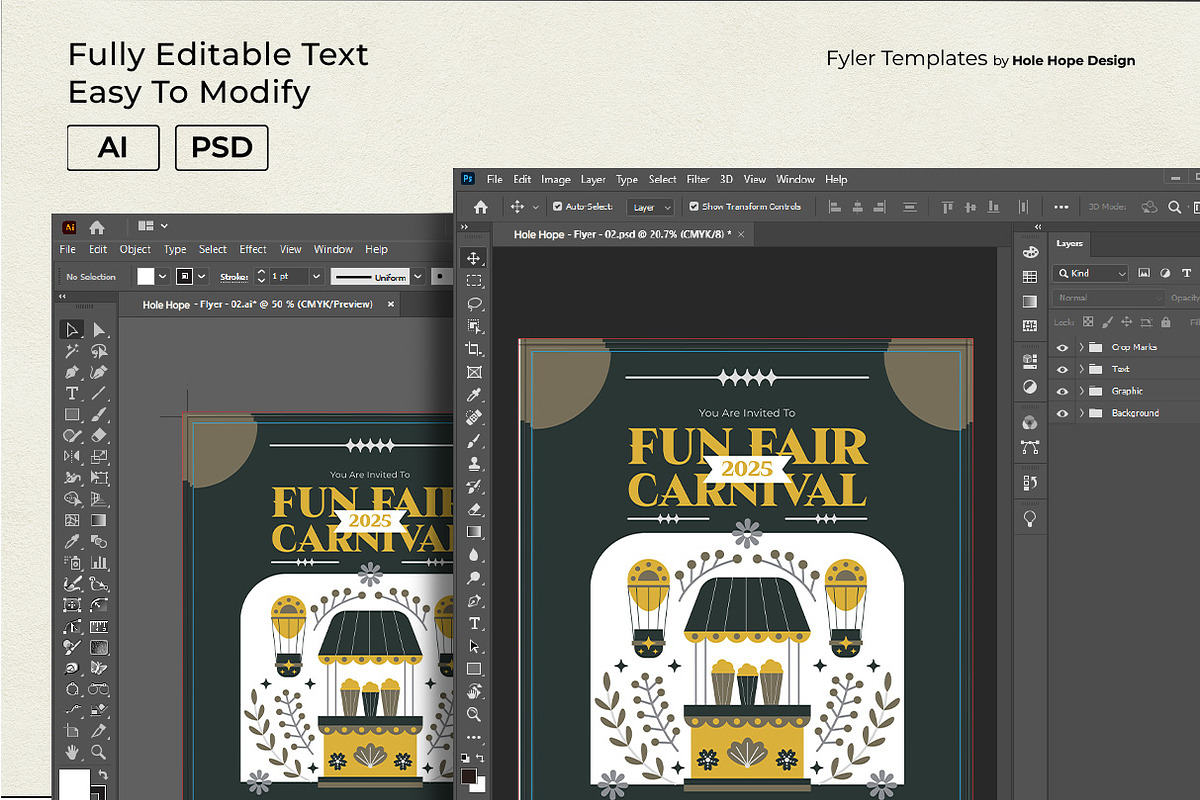Select the Lasso tool in Photoshop

474,304
